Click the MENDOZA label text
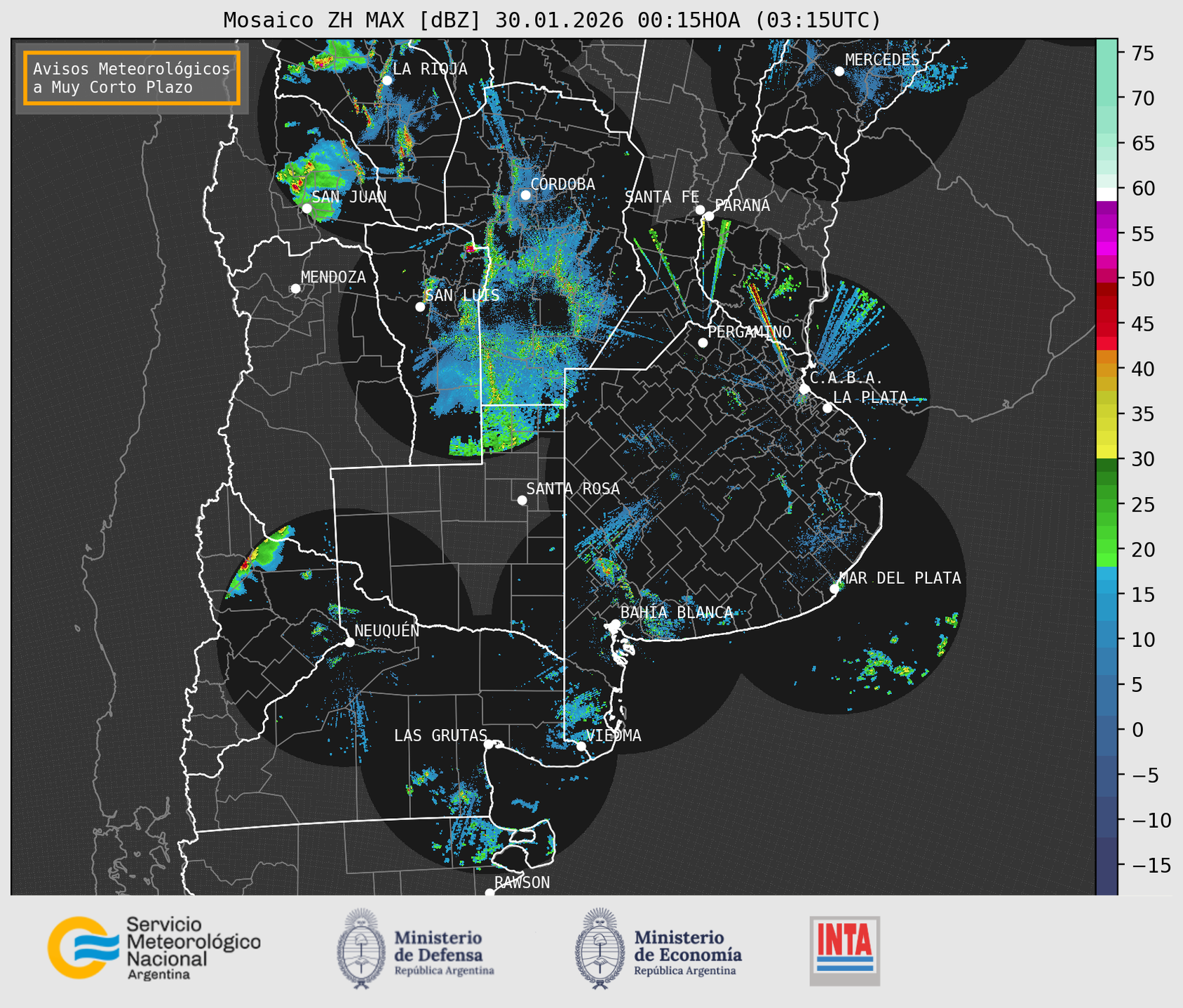 333,278
